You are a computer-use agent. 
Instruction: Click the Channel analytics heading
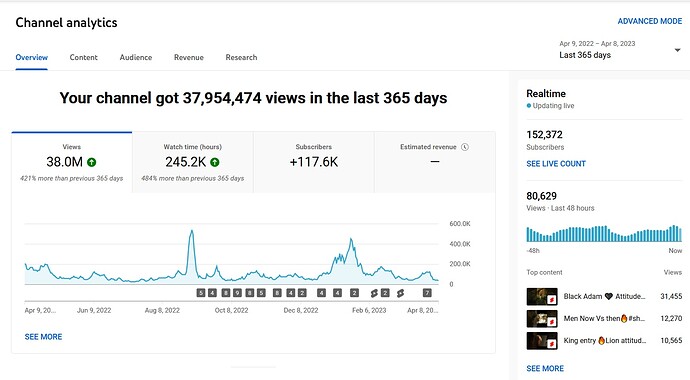66,23
